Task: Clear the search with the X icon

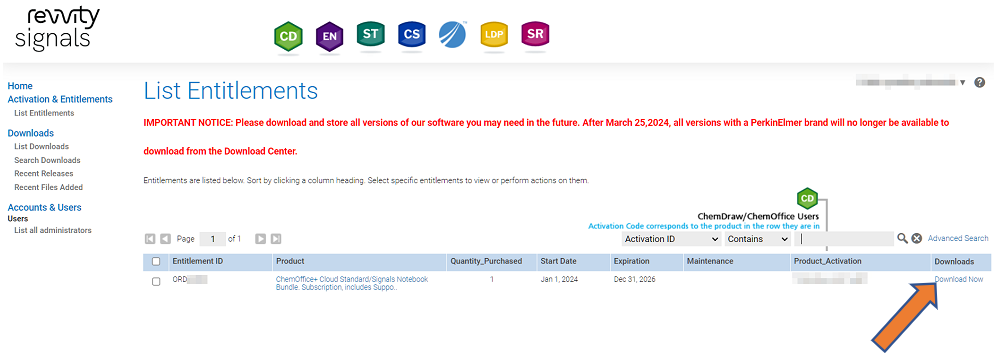Action: coord(916,239)
